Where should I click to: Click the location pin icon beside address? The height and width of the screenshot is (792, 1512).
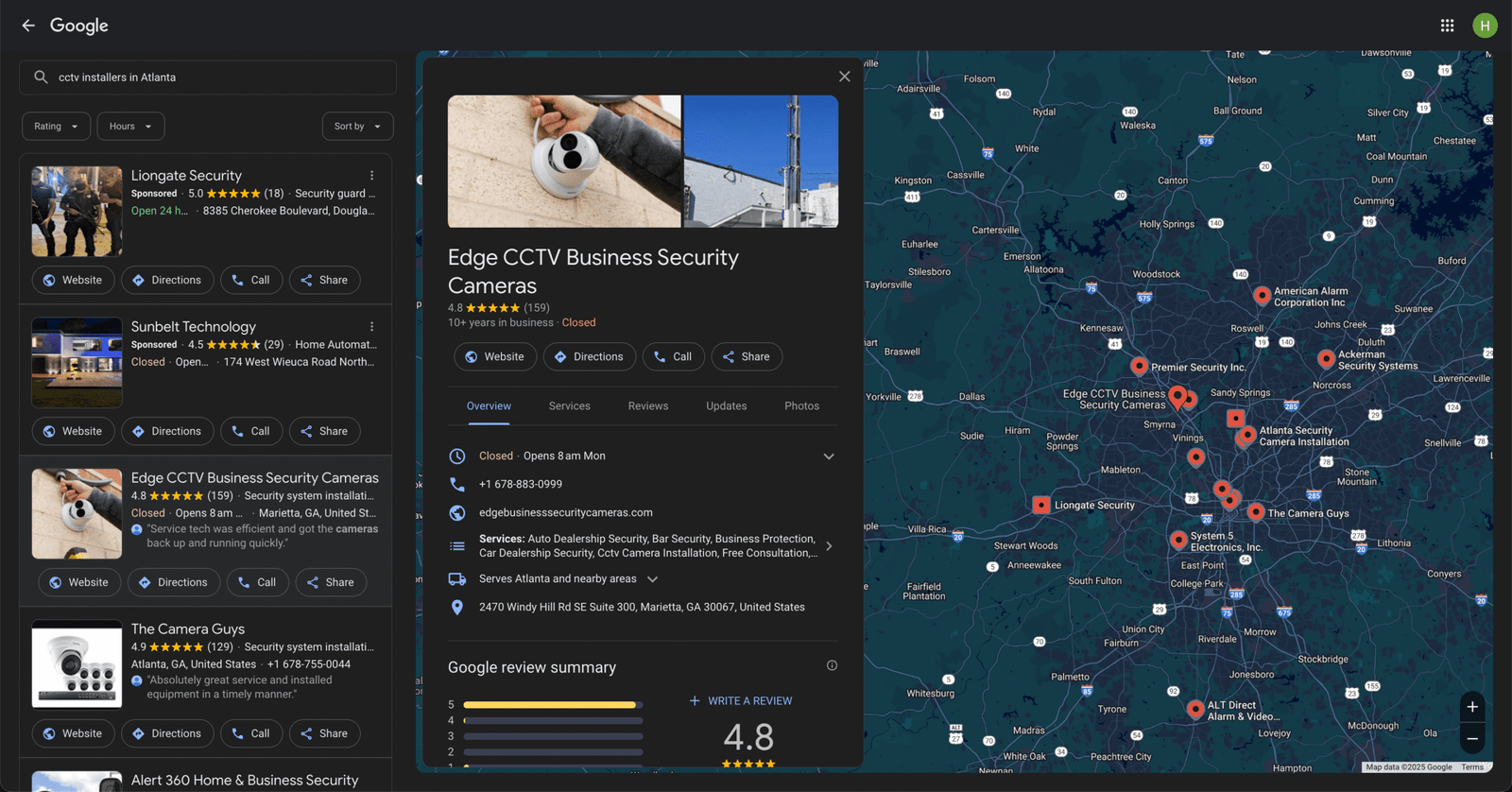[457, 608]
